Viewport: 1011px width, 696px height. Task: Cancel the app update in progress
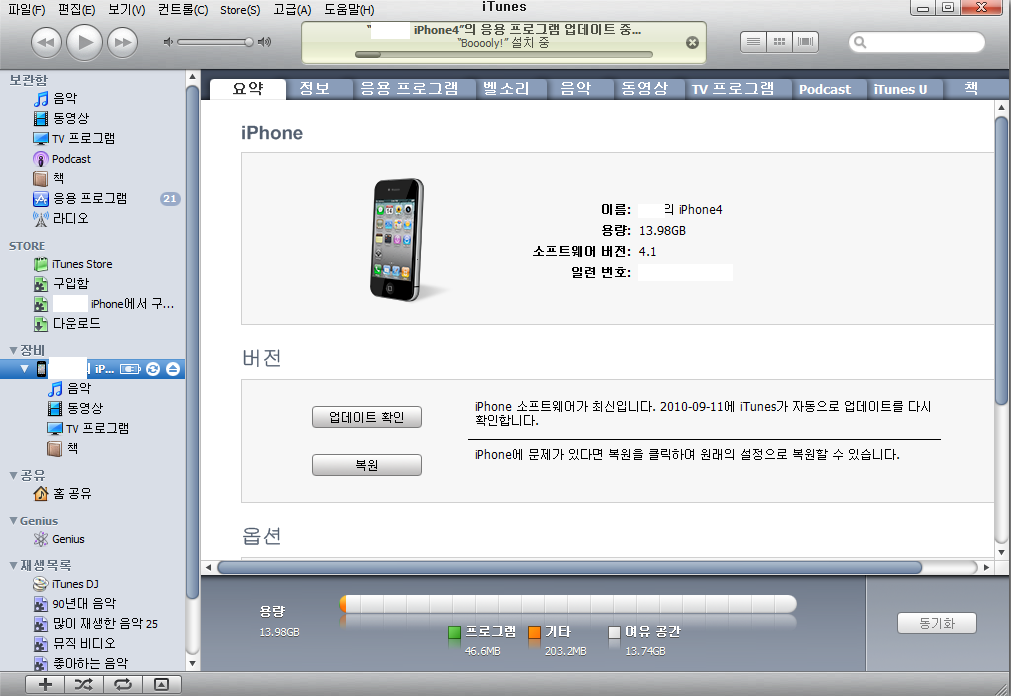692,43
